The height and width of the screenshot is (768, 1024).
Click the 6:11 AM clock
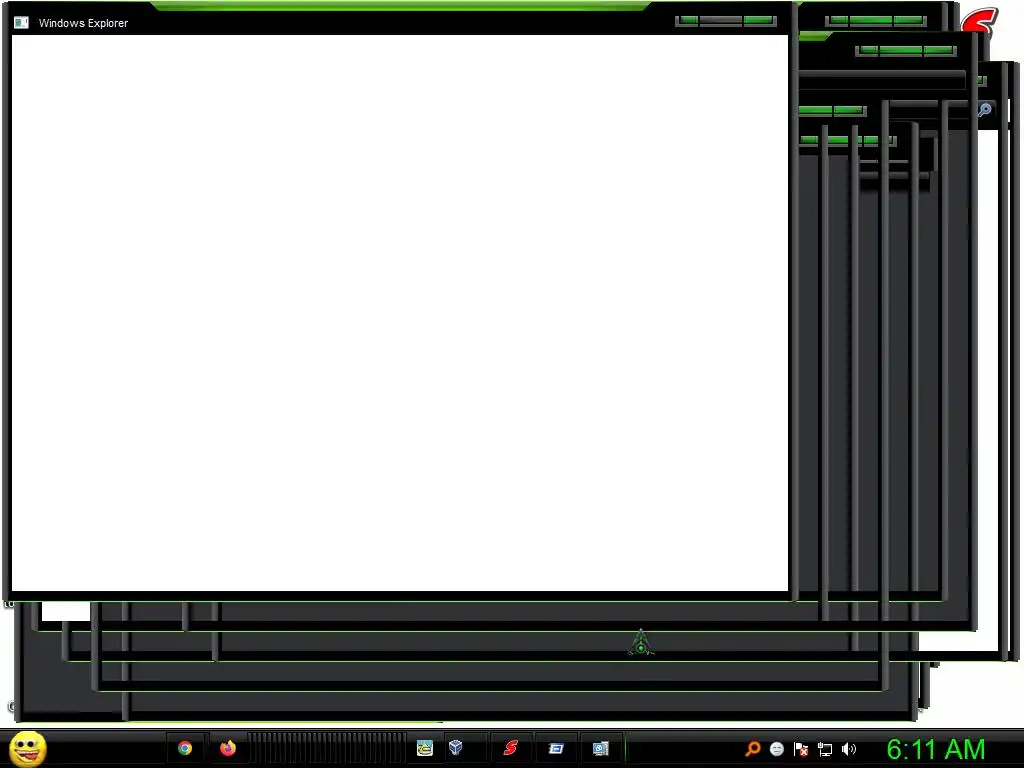(936, 749)
